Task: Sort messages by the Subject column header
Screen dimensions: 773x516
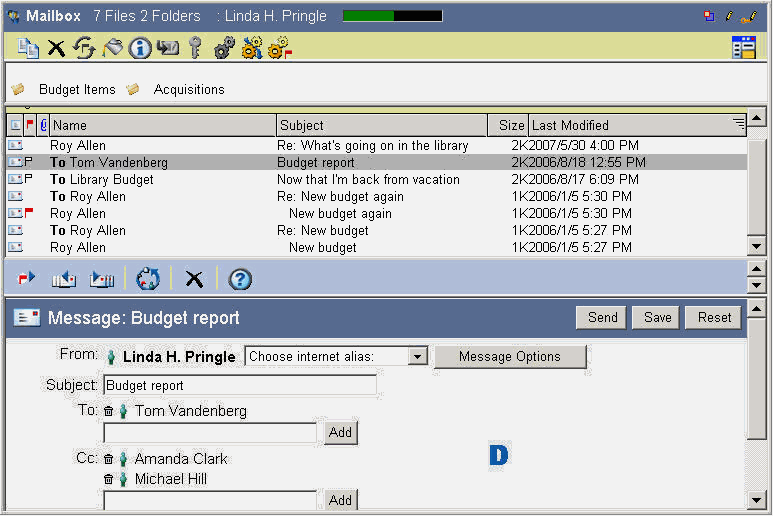Action: [380, 125]
